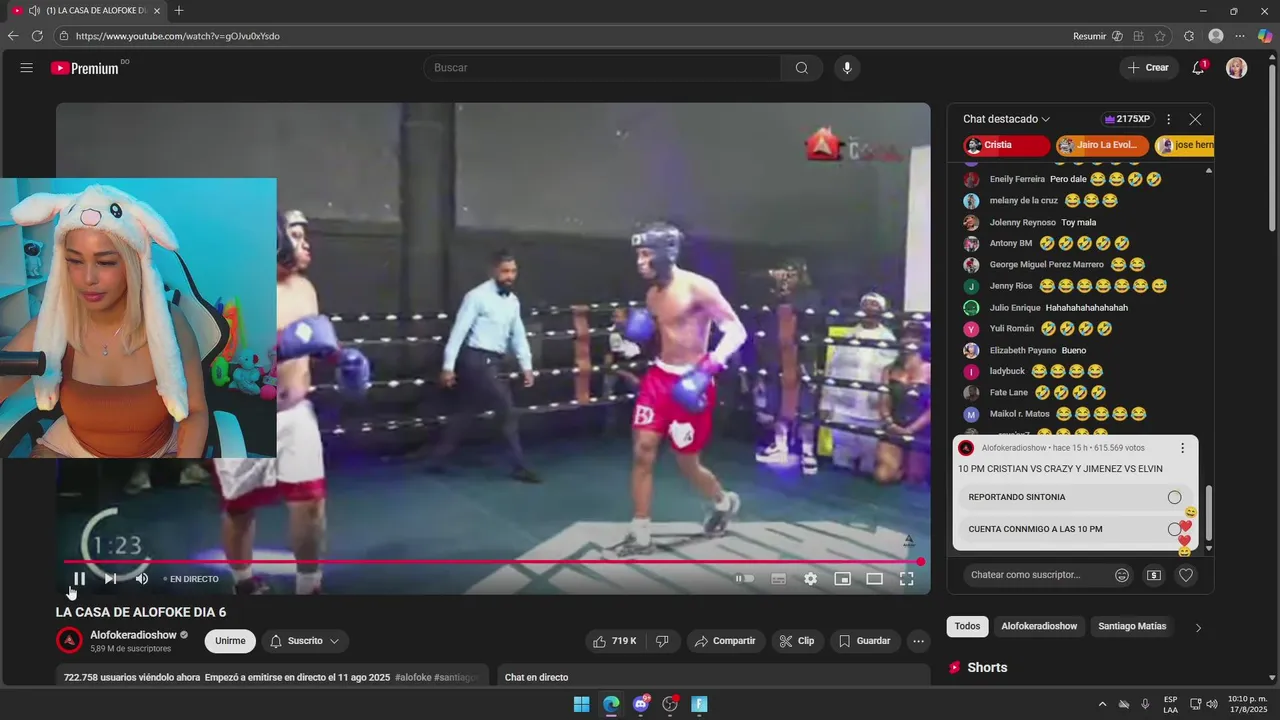Show more filter chips with arrow
1280x720 pixels.
click(x=1198, y=627)
